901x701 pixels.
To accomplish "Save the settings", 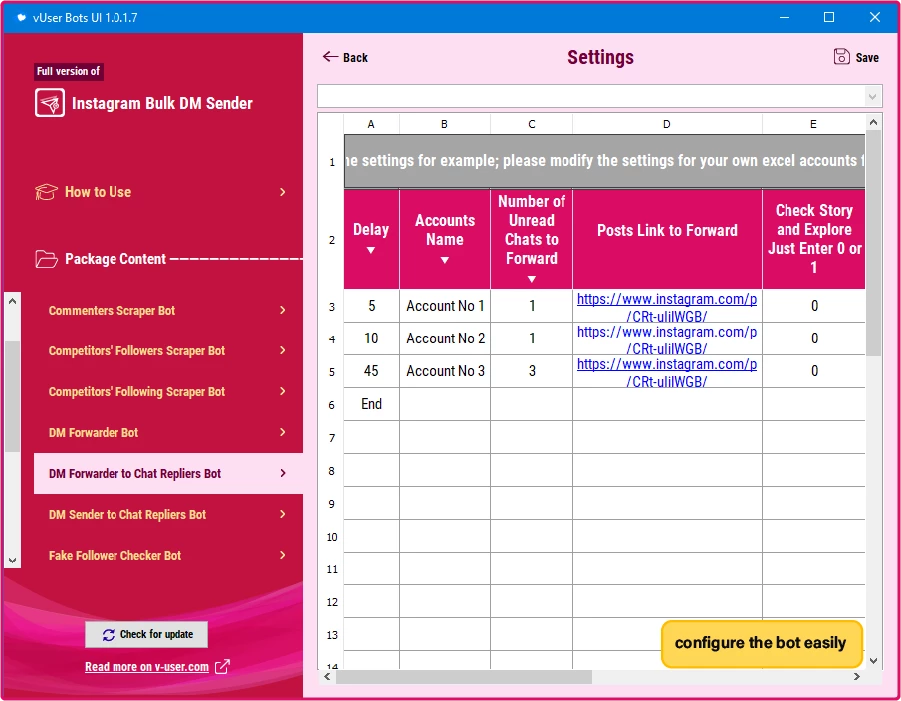I will pos(856,57).
